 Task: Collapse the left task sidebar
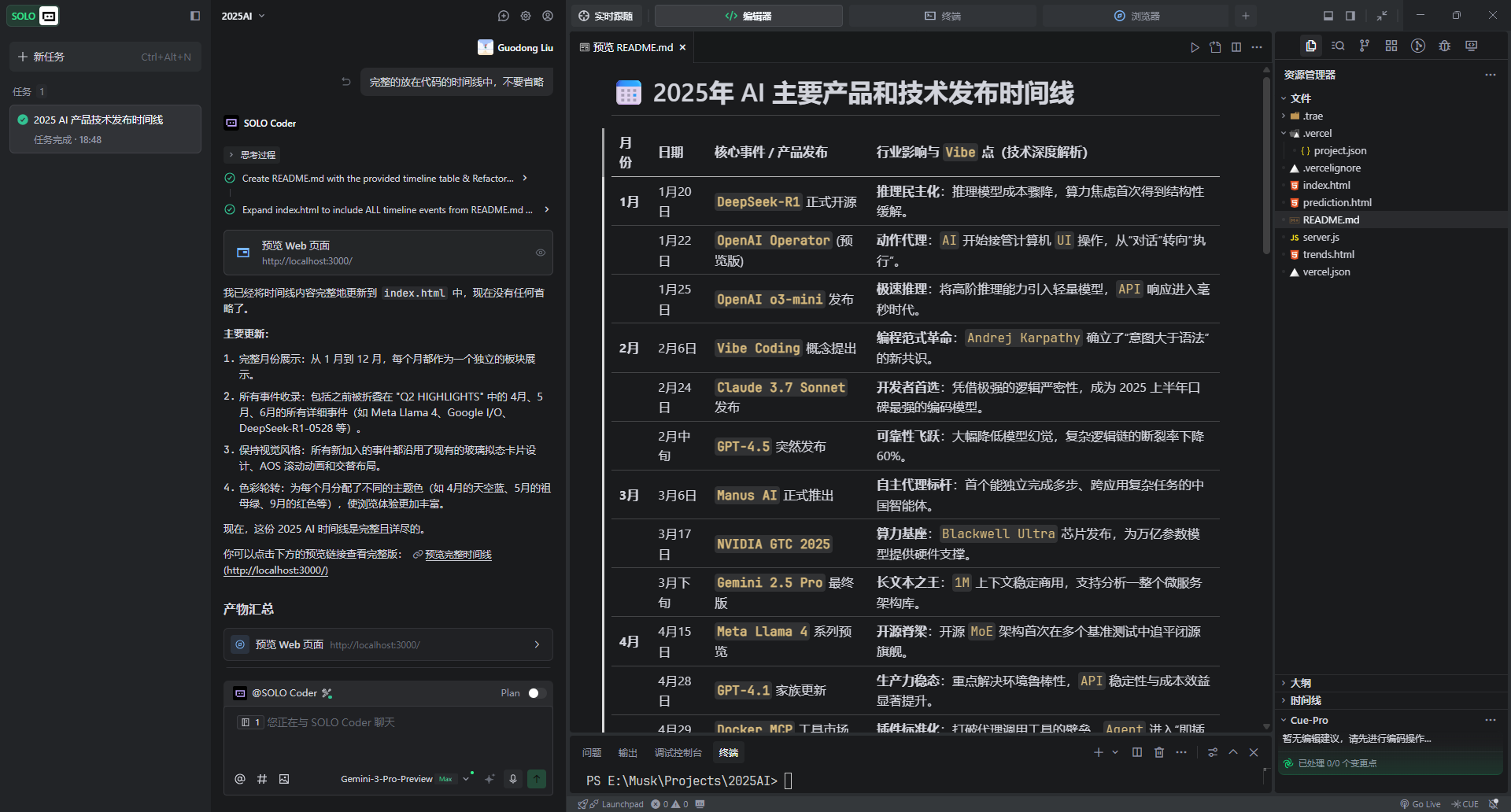(x=195, y=16)
